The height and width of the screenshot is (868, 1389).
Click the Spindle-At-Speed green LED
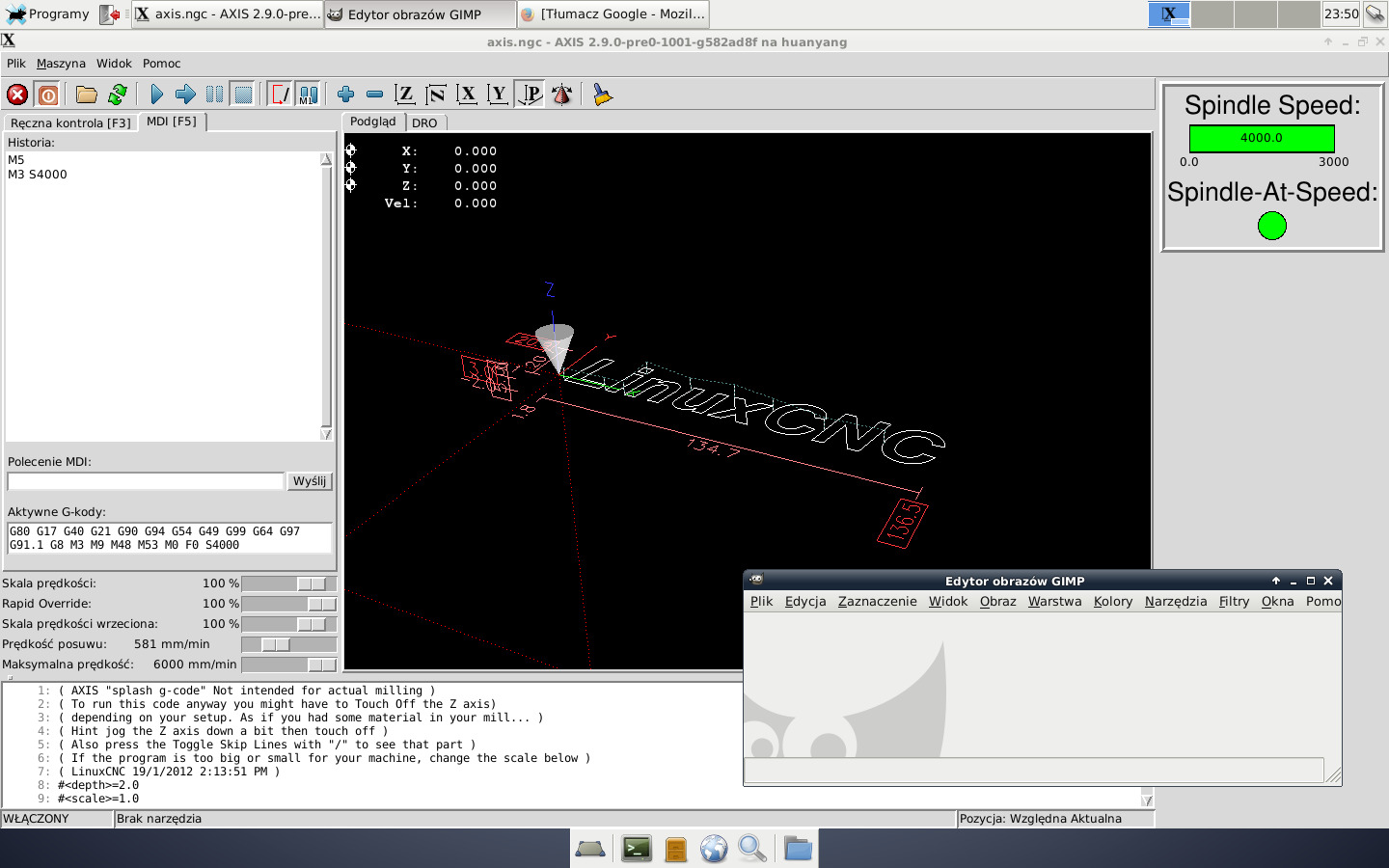[1272, 226]
